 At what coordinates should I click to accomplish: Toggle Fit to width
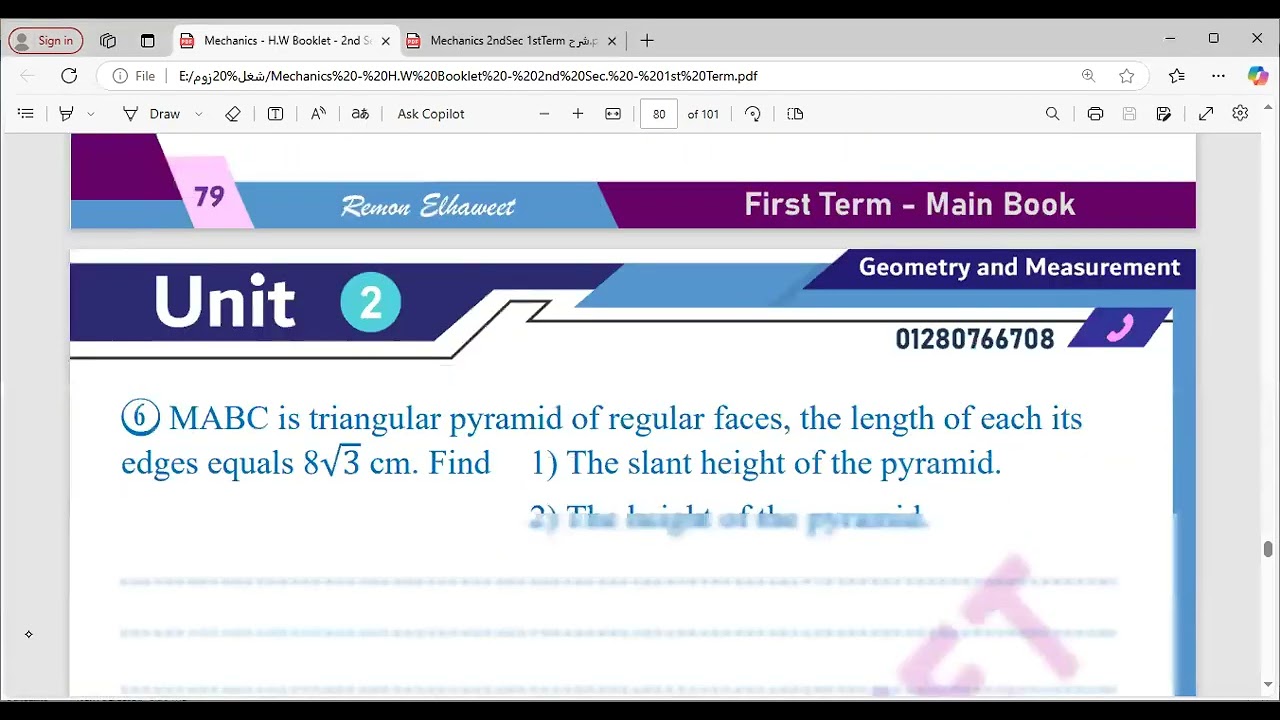[613, 114]
